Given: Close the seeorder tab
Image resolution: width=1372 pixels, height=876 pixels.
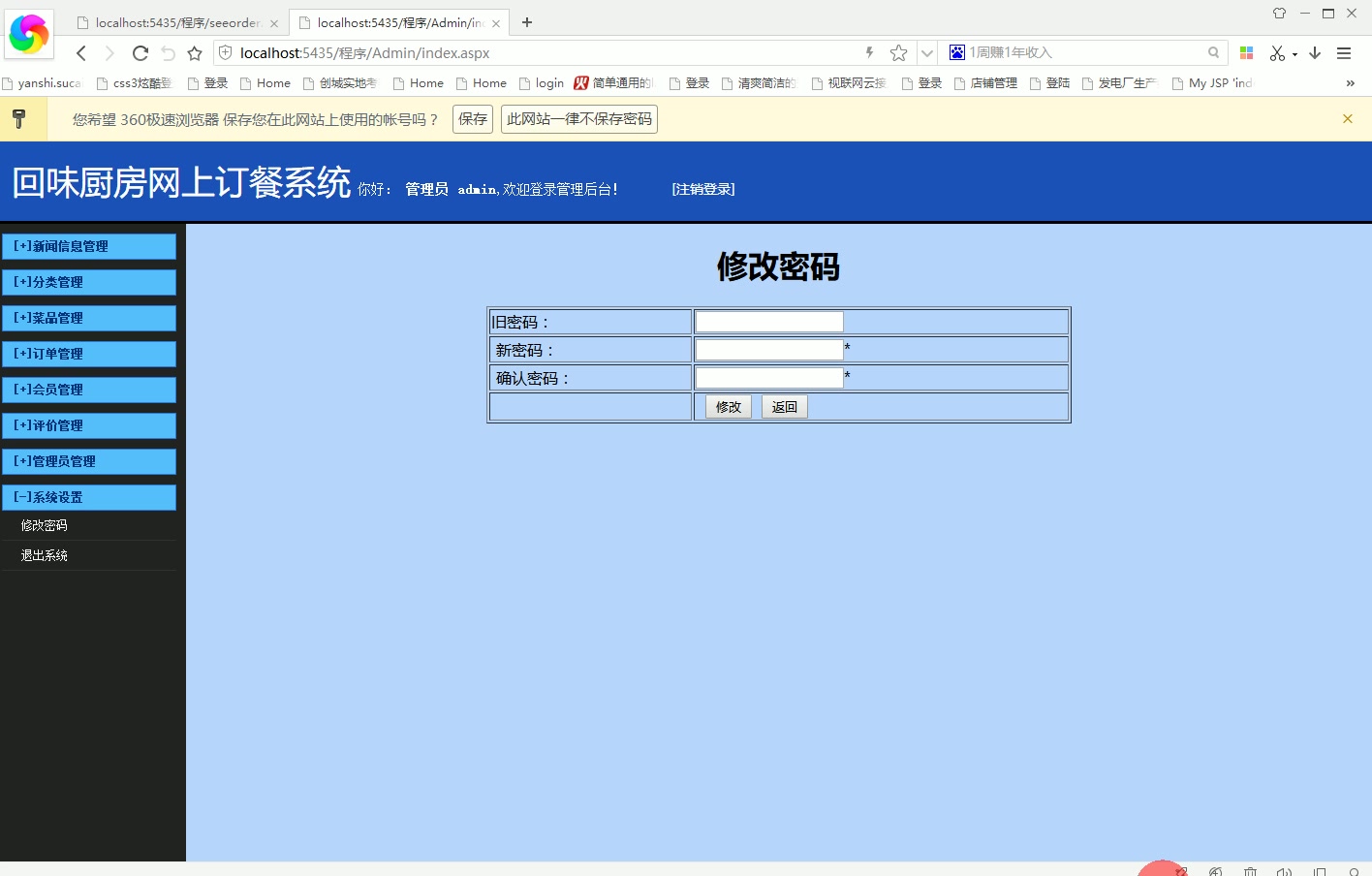Looking at the screenshot, I should point(274,23).
